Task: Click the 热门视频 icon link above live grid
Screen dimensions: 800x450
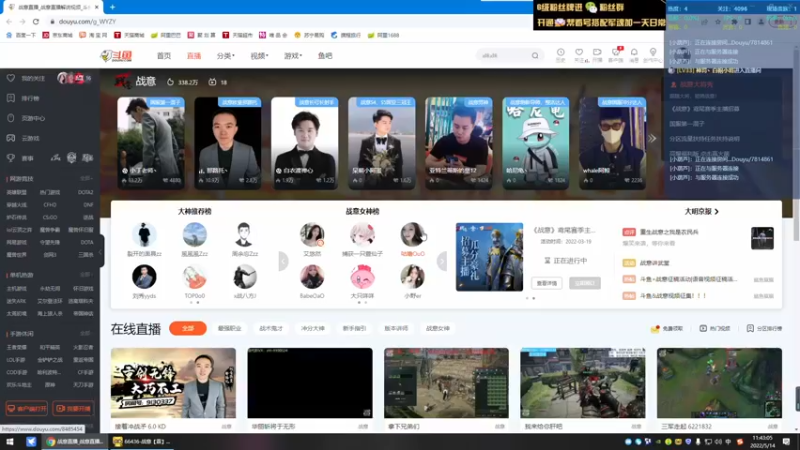Action: coord(714,329)
